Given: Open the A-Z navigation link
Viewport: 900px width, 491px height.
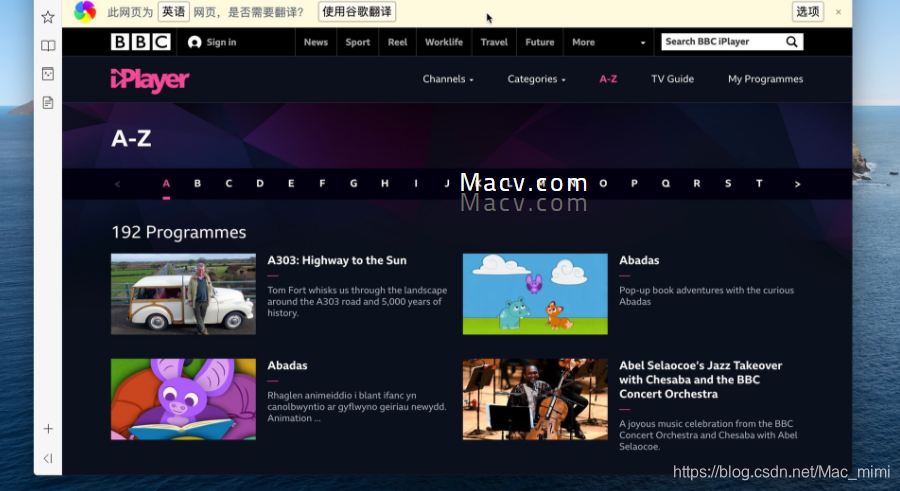Looking at the screenshot, I should 608,79.
